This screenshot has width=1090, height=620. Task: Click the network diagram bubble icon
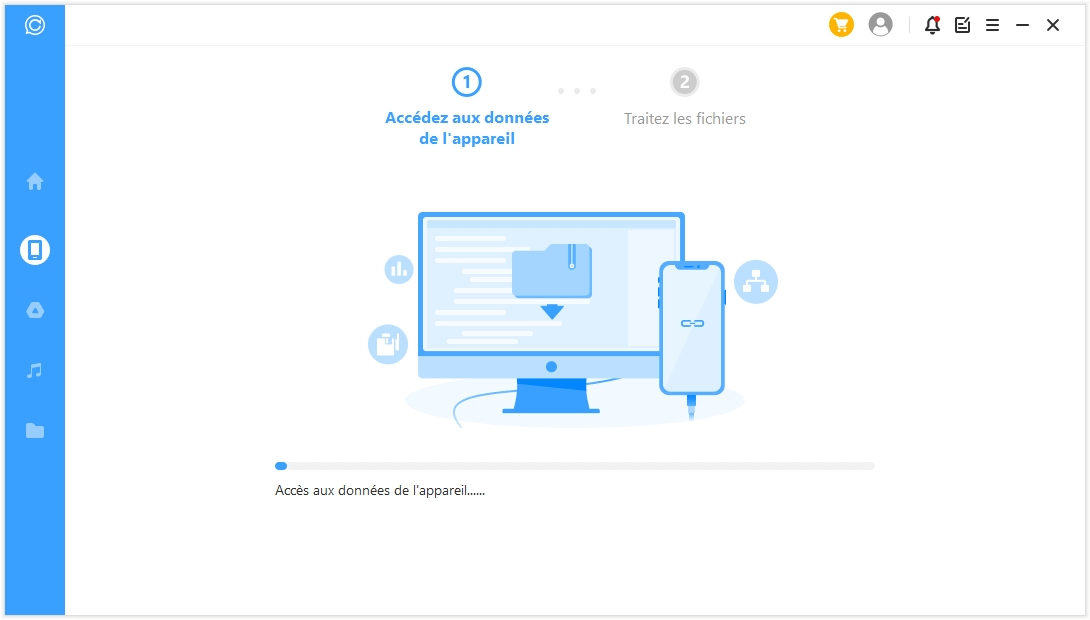click(755, 282)
